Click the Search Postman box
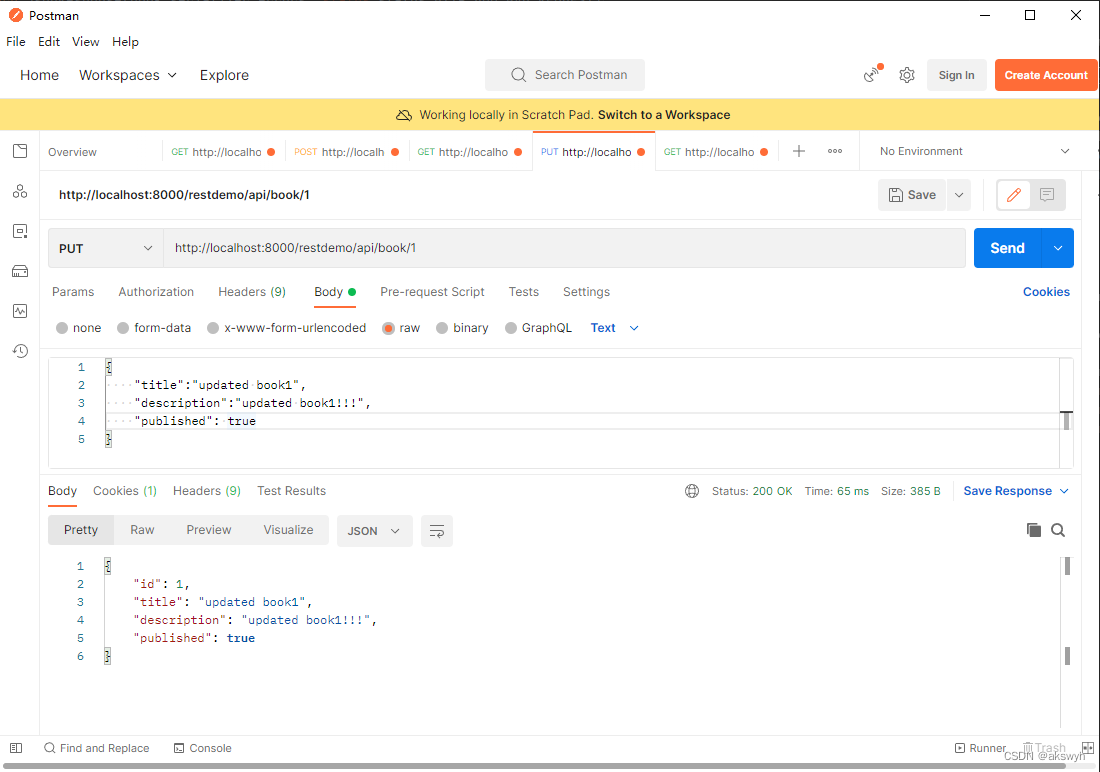Viewport: 1100px width, 772px height. (565, 75)
